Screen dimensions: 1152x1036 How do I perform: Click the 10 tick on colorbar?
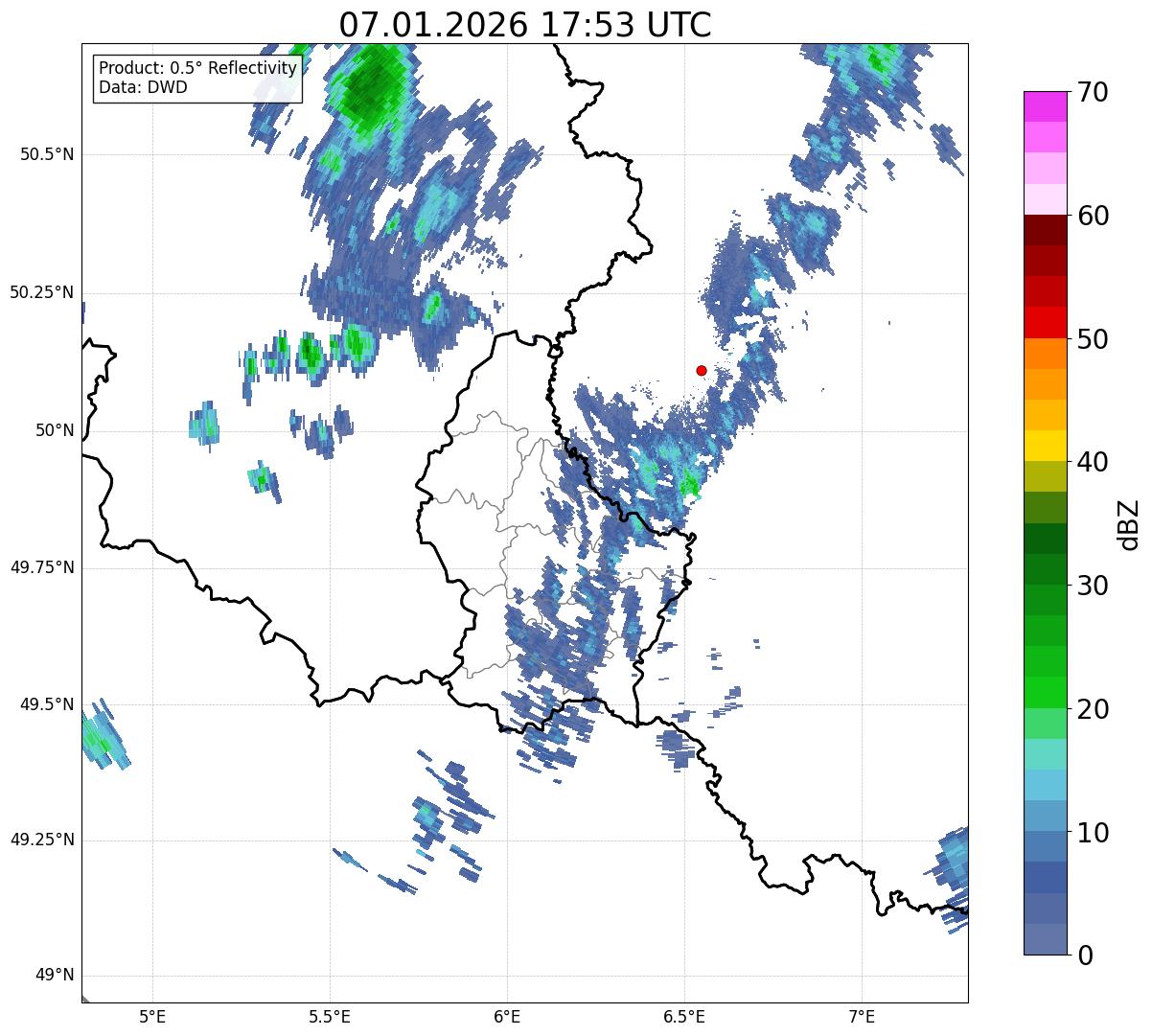click(1093, 833)
